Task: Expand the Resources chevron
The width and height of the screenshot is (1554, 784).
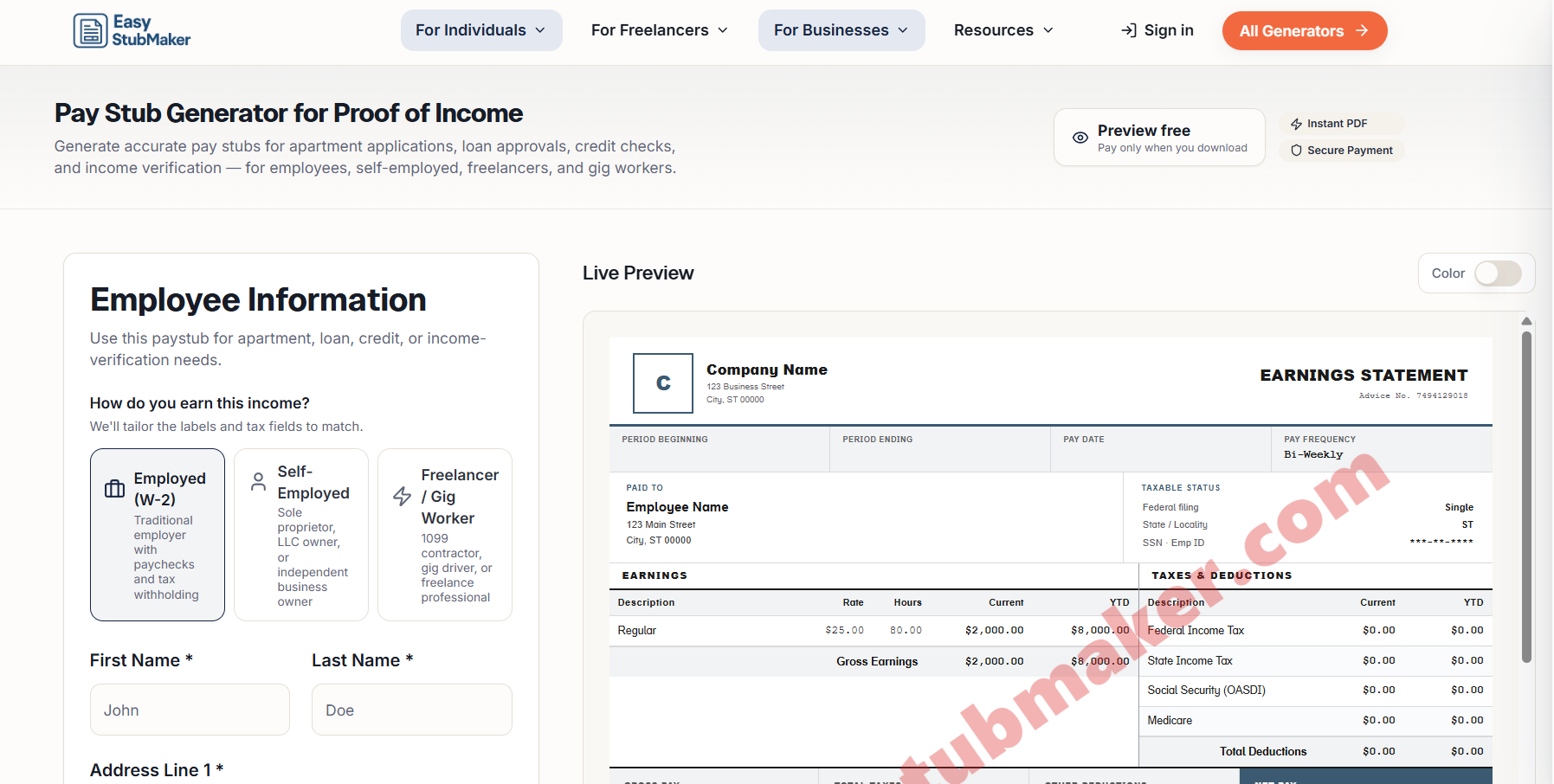Action: (1048, 30)
